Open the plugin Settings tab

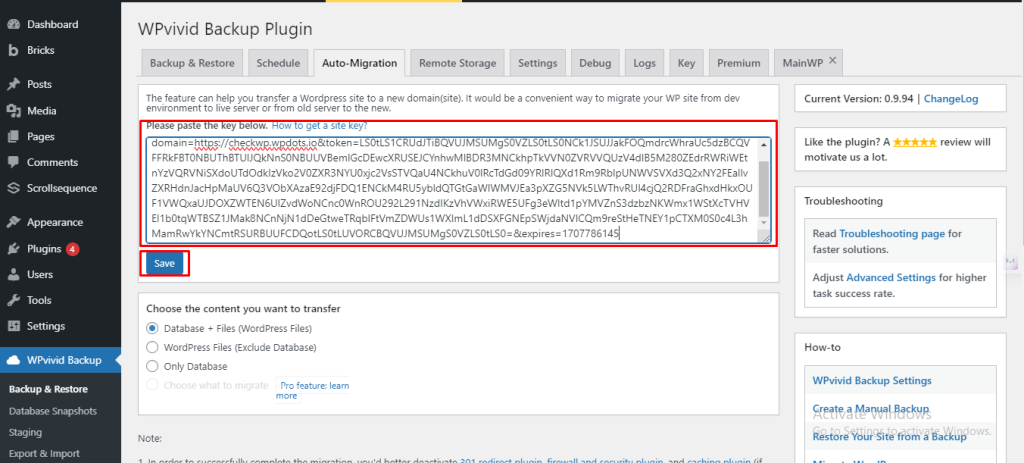click(x=537, y=63)
